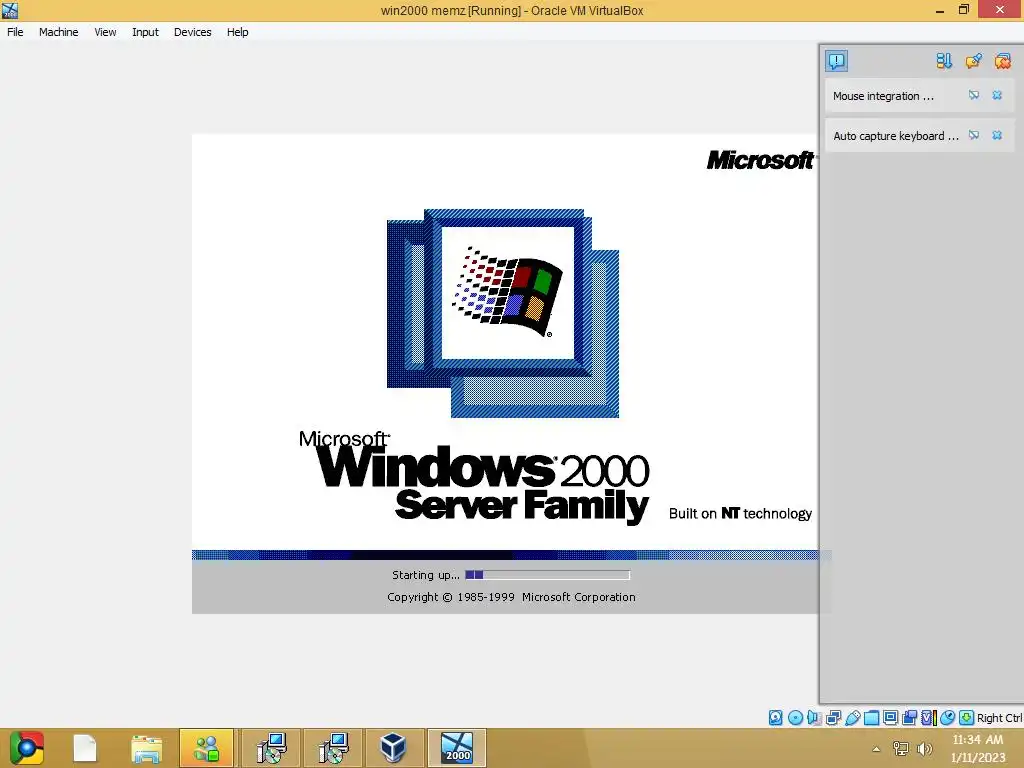Open VirtualBox Manager cube taskbar icon

click(394, 748)
